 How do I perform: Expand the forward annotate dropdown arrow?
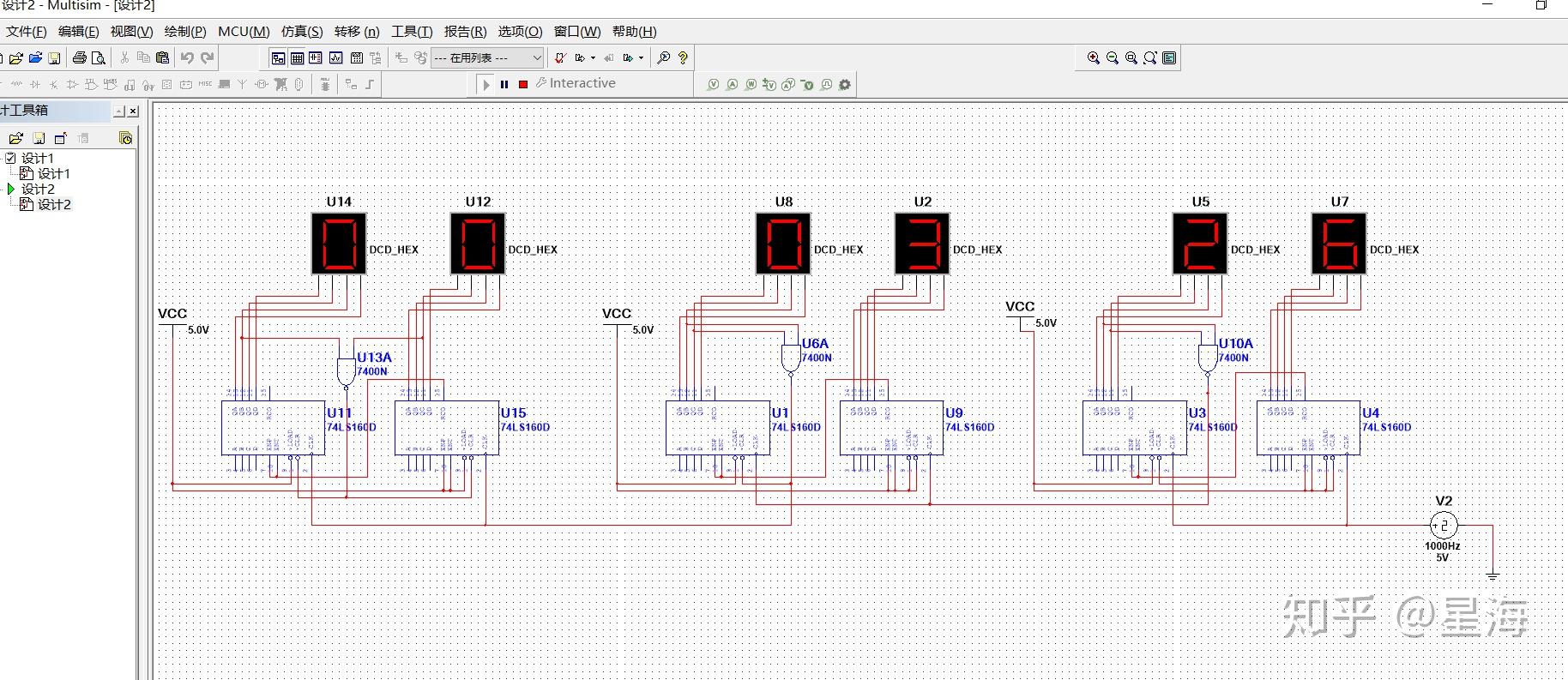coord(641,58)
